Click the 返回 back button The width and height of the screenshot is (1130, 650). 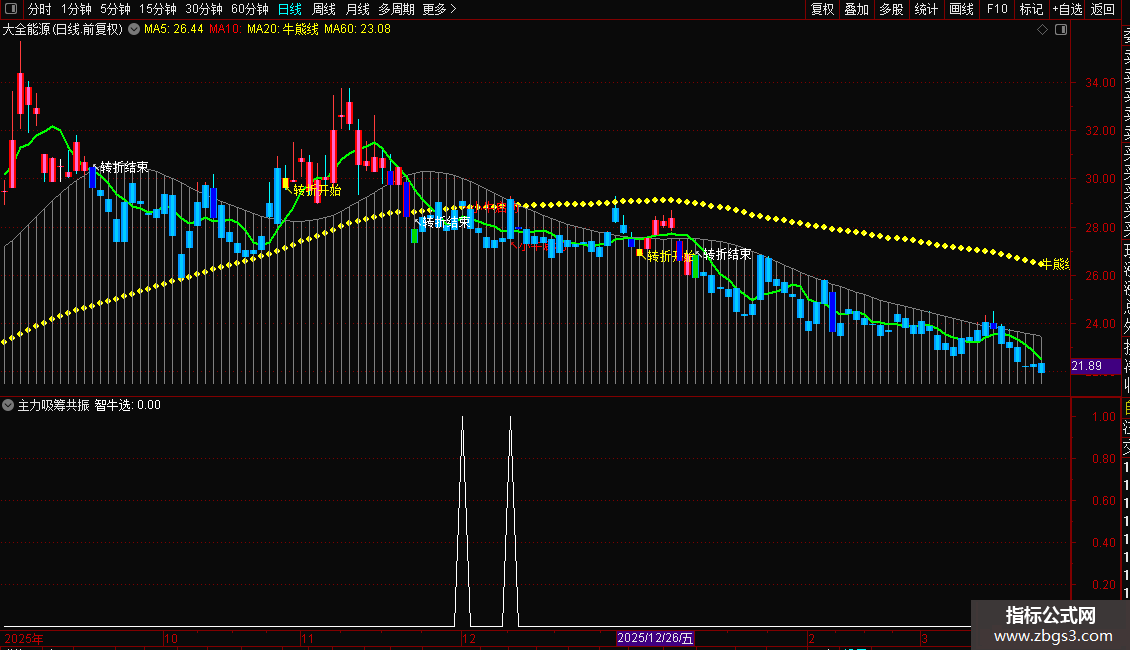click(x=1103, y=9)
